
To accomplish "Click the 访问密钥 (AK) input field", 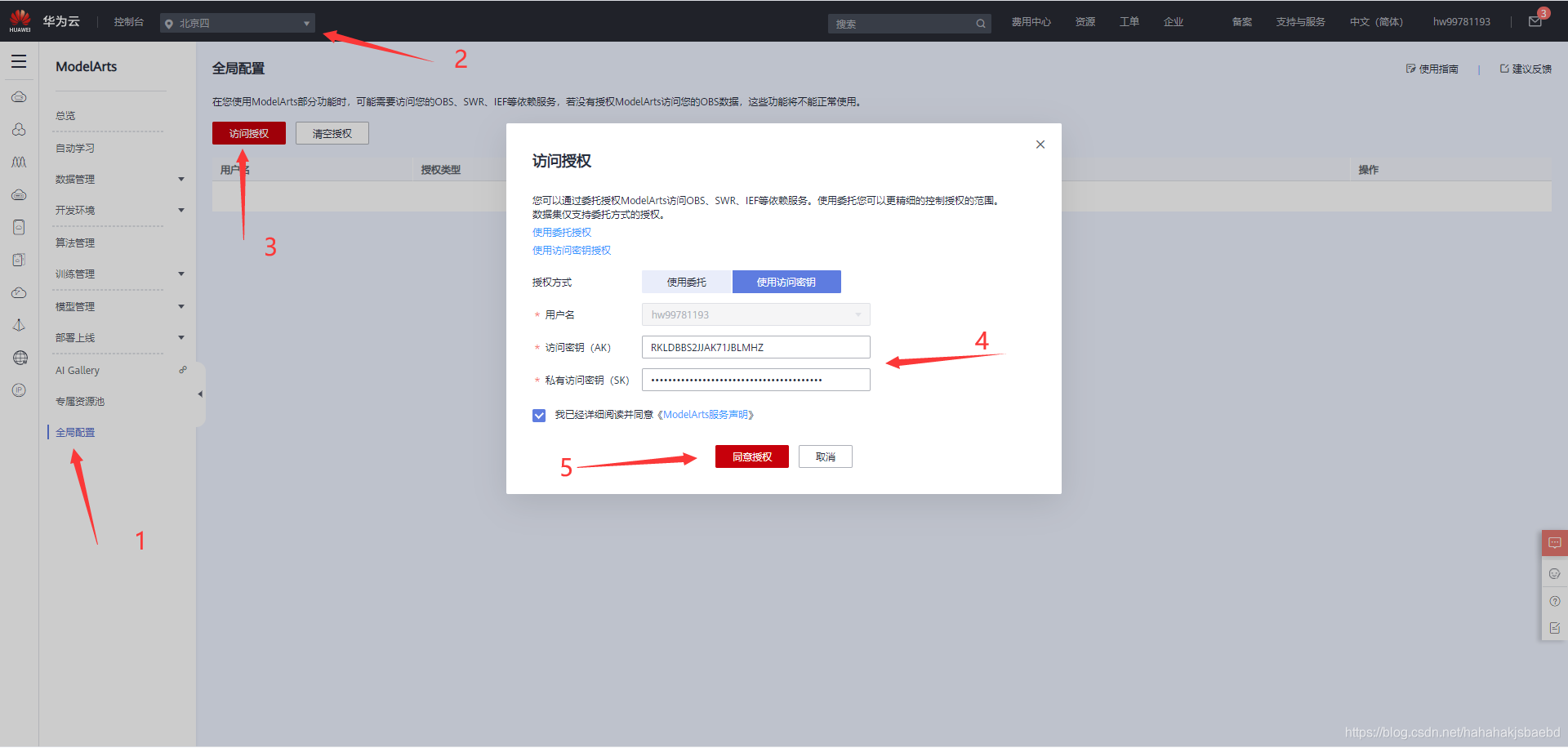I will tap(756, 347).
